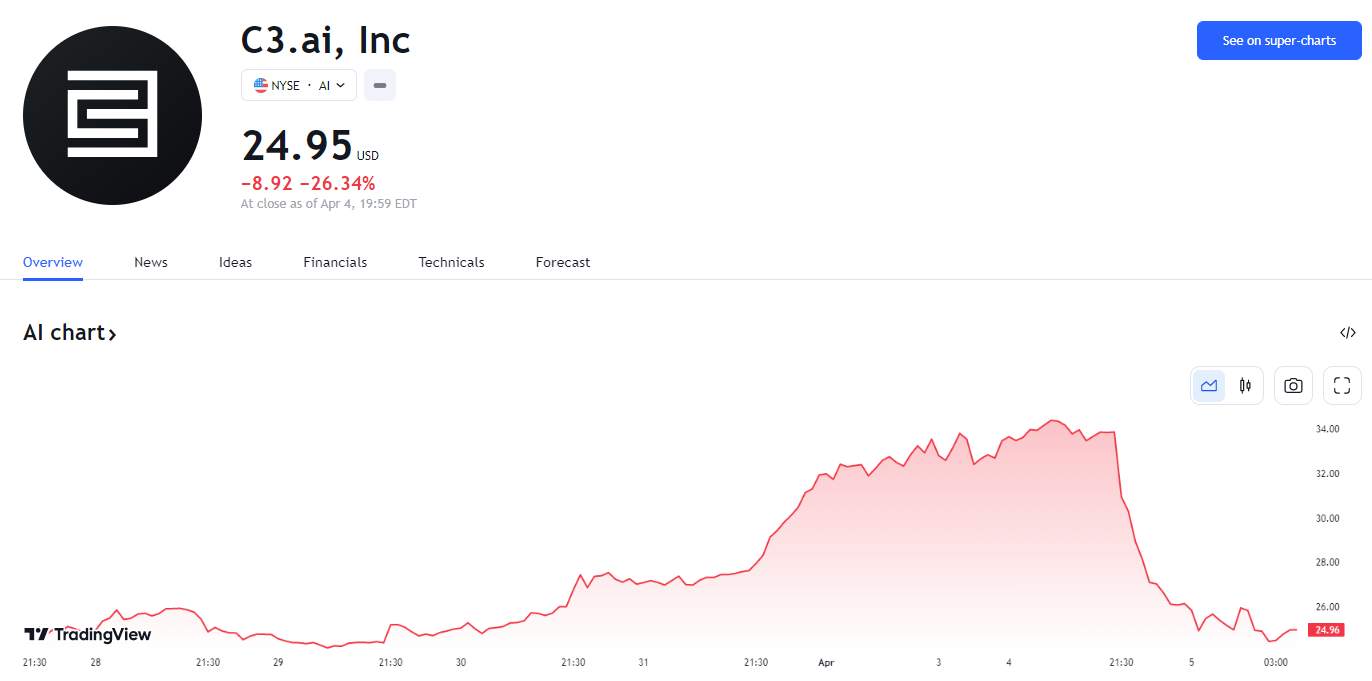Open chart in fullscreen mode
The height and width of the screenshot is (681, 1372).
click(1342, 385)
